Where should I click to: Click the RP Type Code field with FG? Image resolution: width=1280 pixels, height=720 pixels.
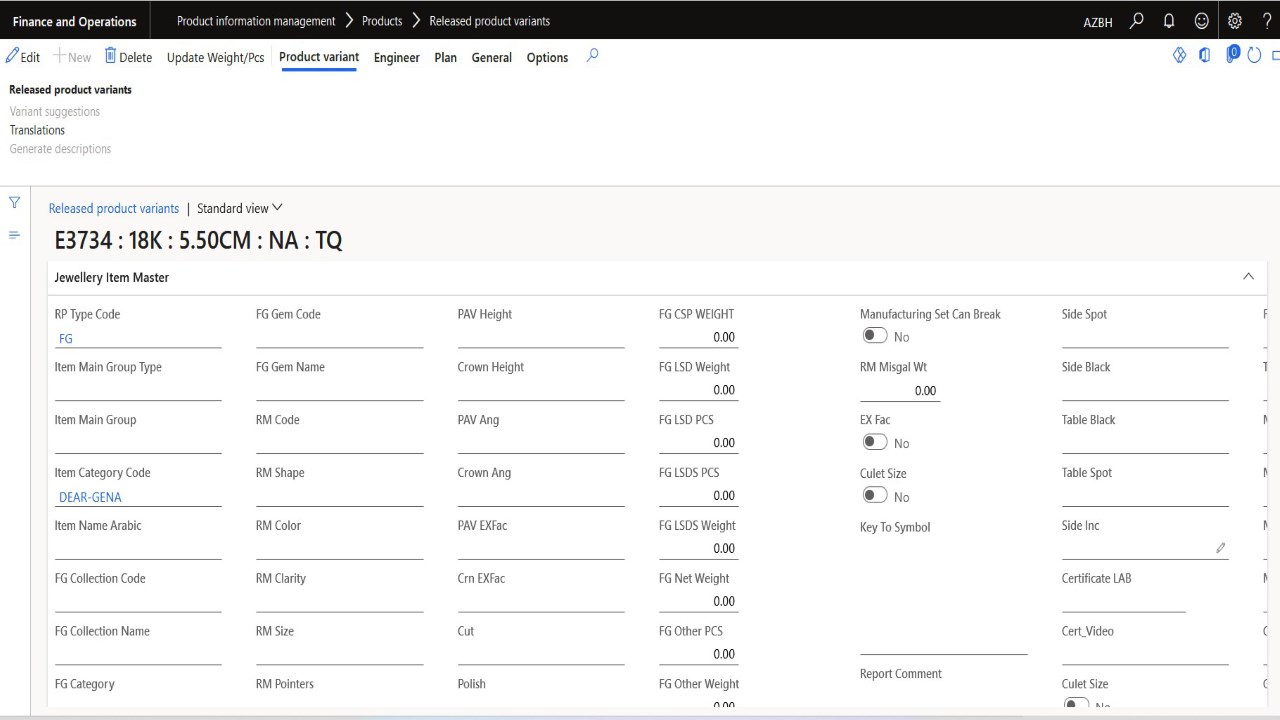click(x=138, y=338)
